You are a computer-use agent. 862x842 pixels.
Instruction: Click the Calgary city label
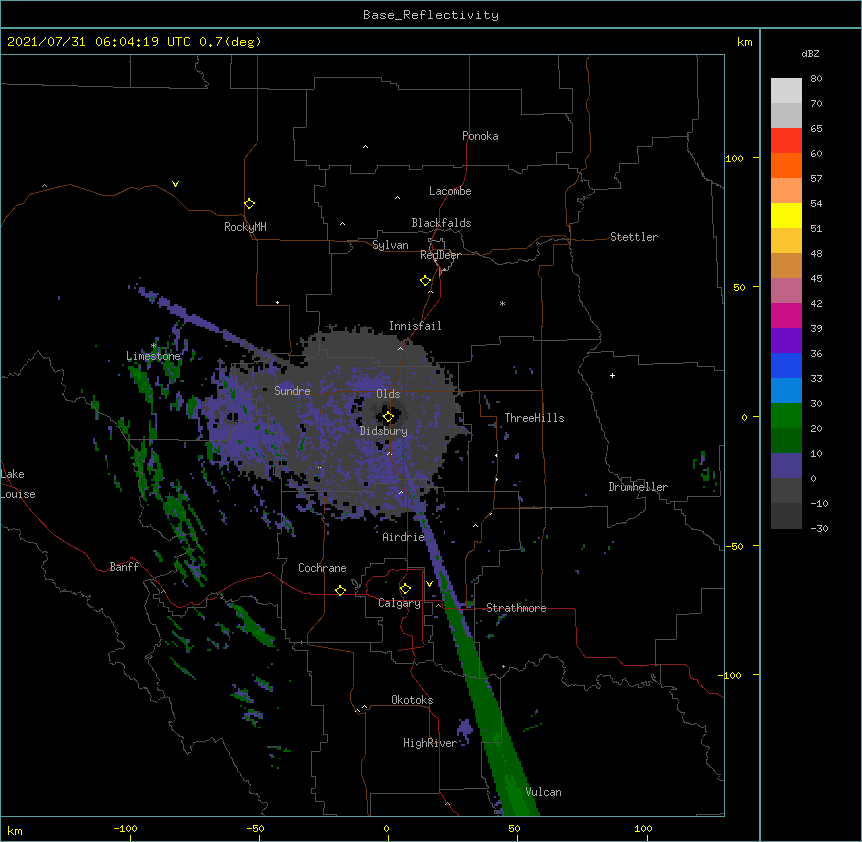pos(399,603)
